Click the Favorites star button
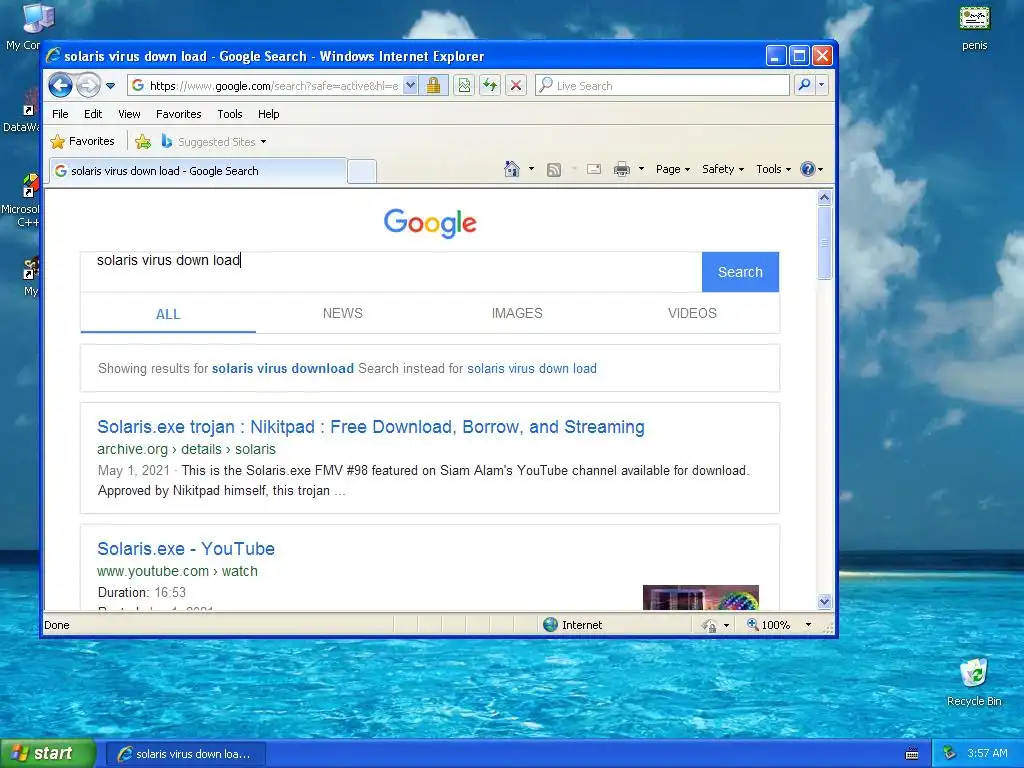1024x768 pixels. click(x=83, y=141)
